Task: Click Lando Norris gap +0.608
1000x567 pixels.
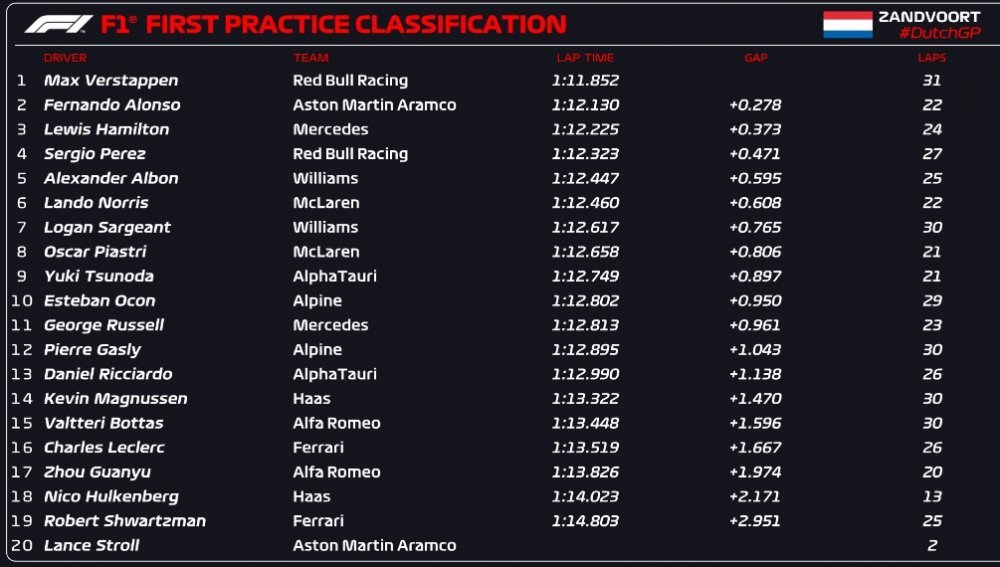Action: [755, 203]
